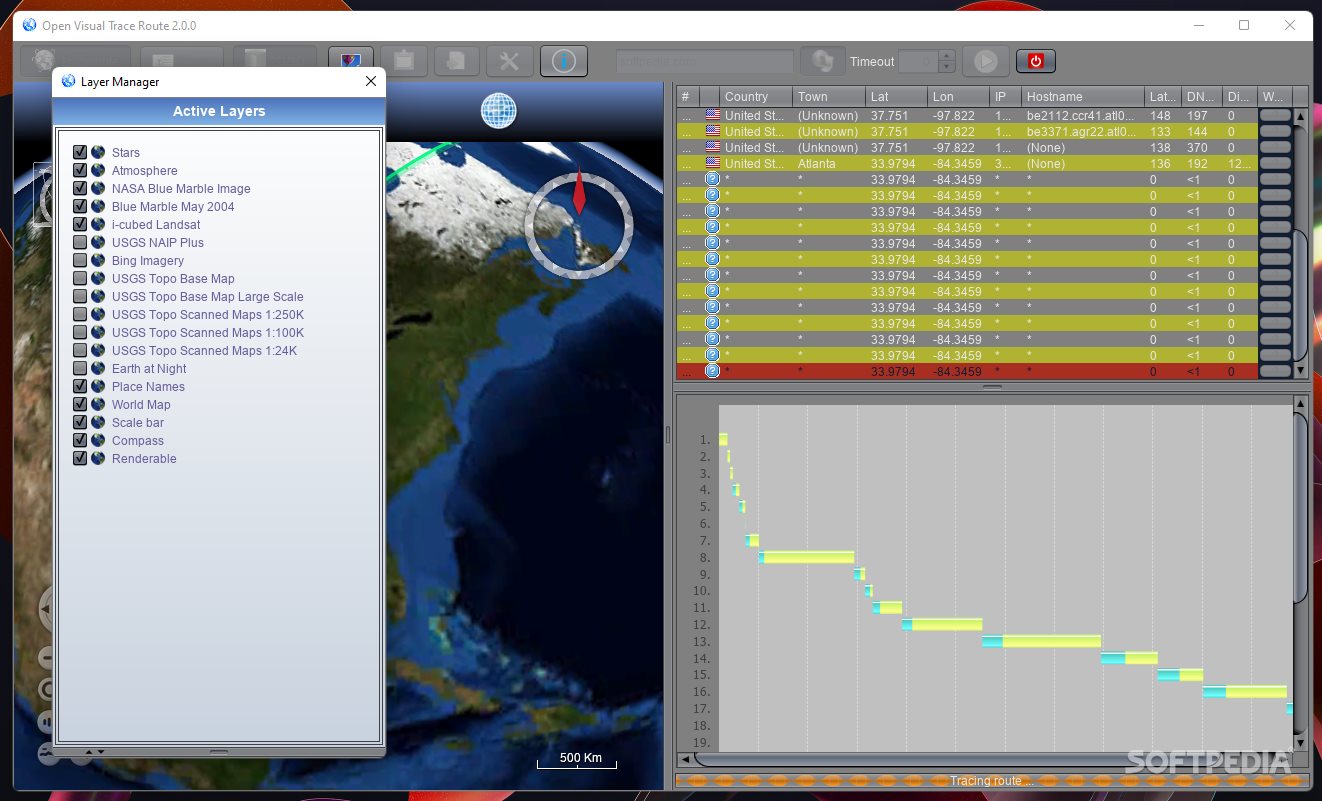Click the Hostname column header

1083,97
